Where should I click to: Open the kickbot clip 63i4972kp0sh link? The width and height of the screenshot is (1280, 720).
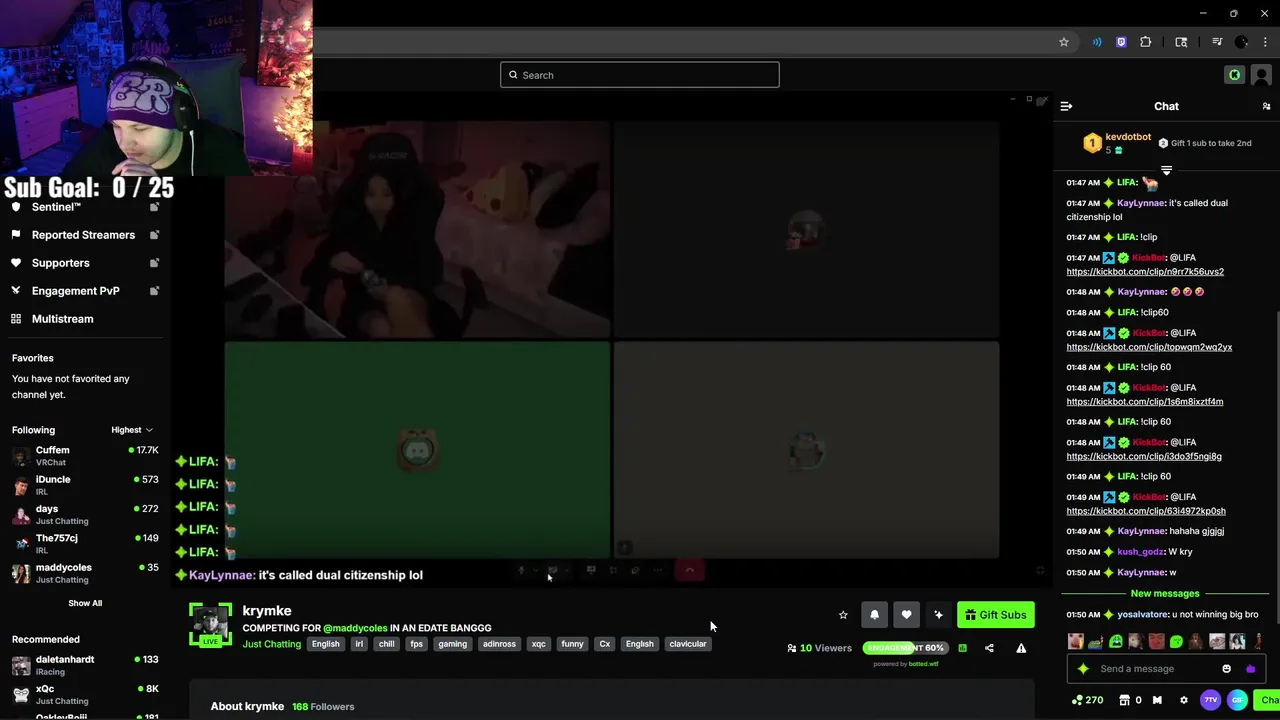[1146, 511]
